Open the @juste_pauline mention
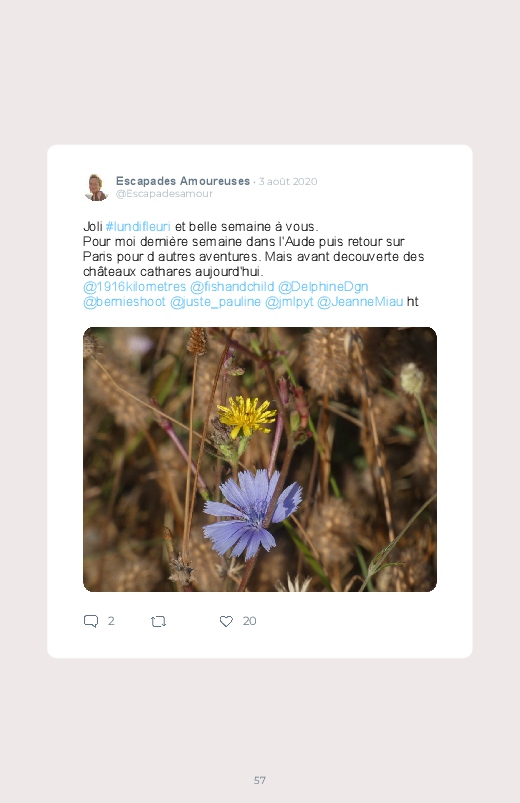This screenshot has width=520, height=803. (x=215, y=302)
